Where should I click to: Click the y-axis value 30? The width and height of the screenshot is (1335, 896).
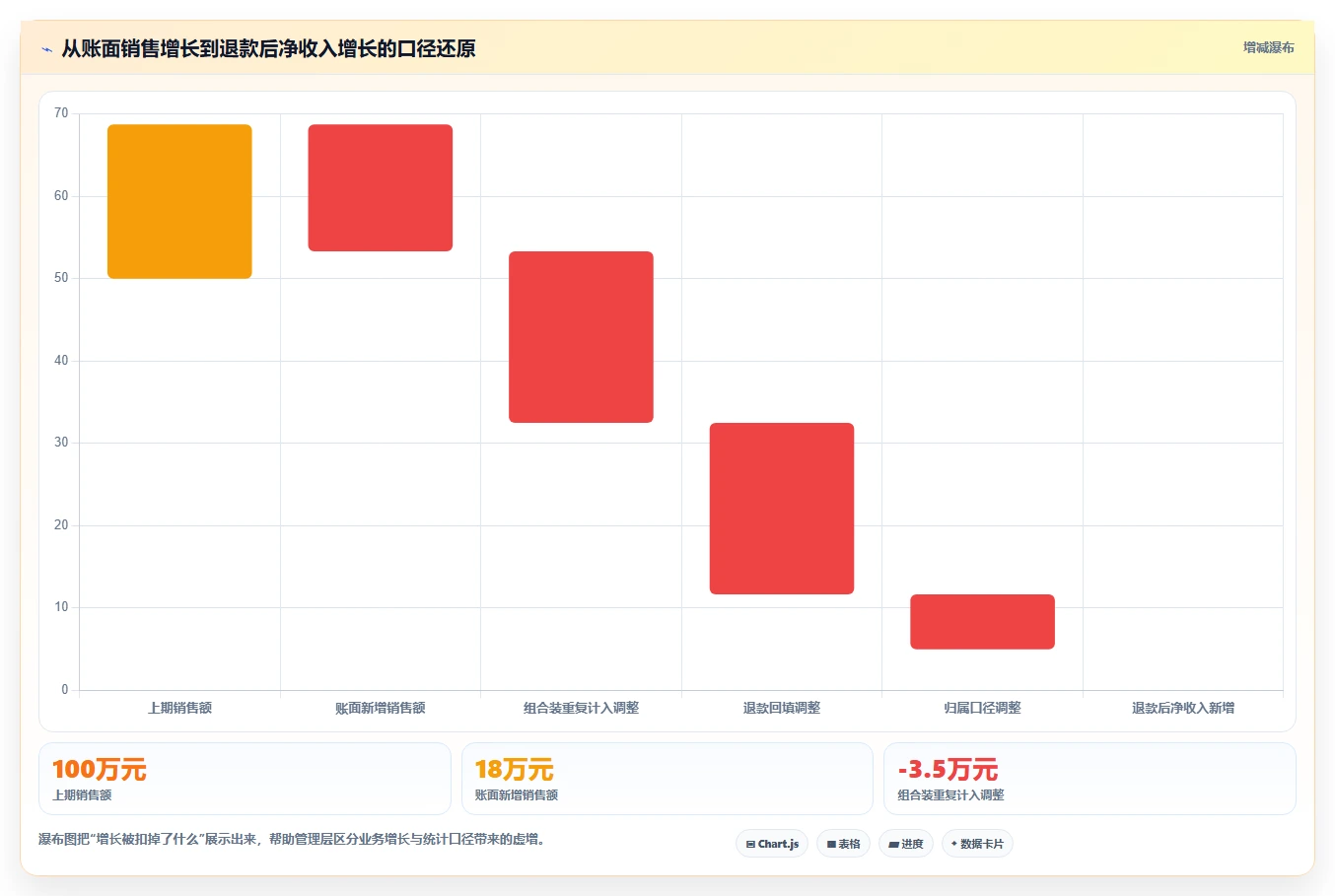coord(61,443)
